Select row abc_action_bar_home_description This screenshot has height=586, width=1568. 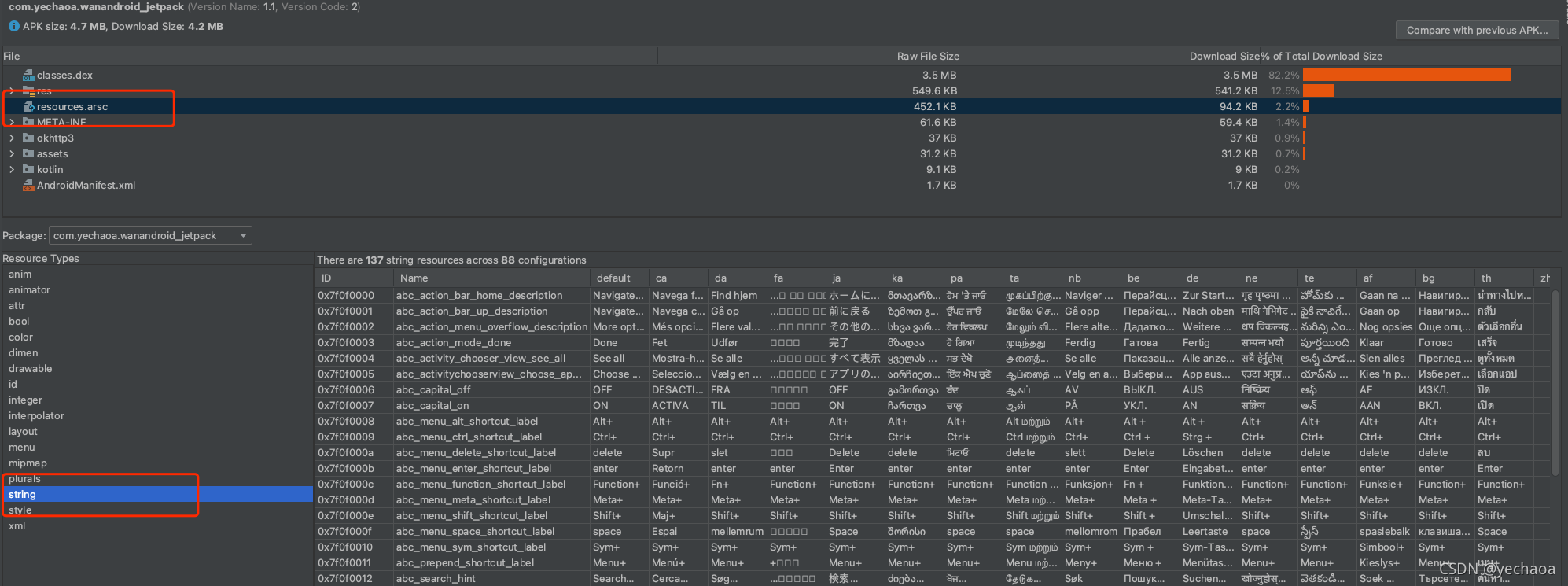933,296
